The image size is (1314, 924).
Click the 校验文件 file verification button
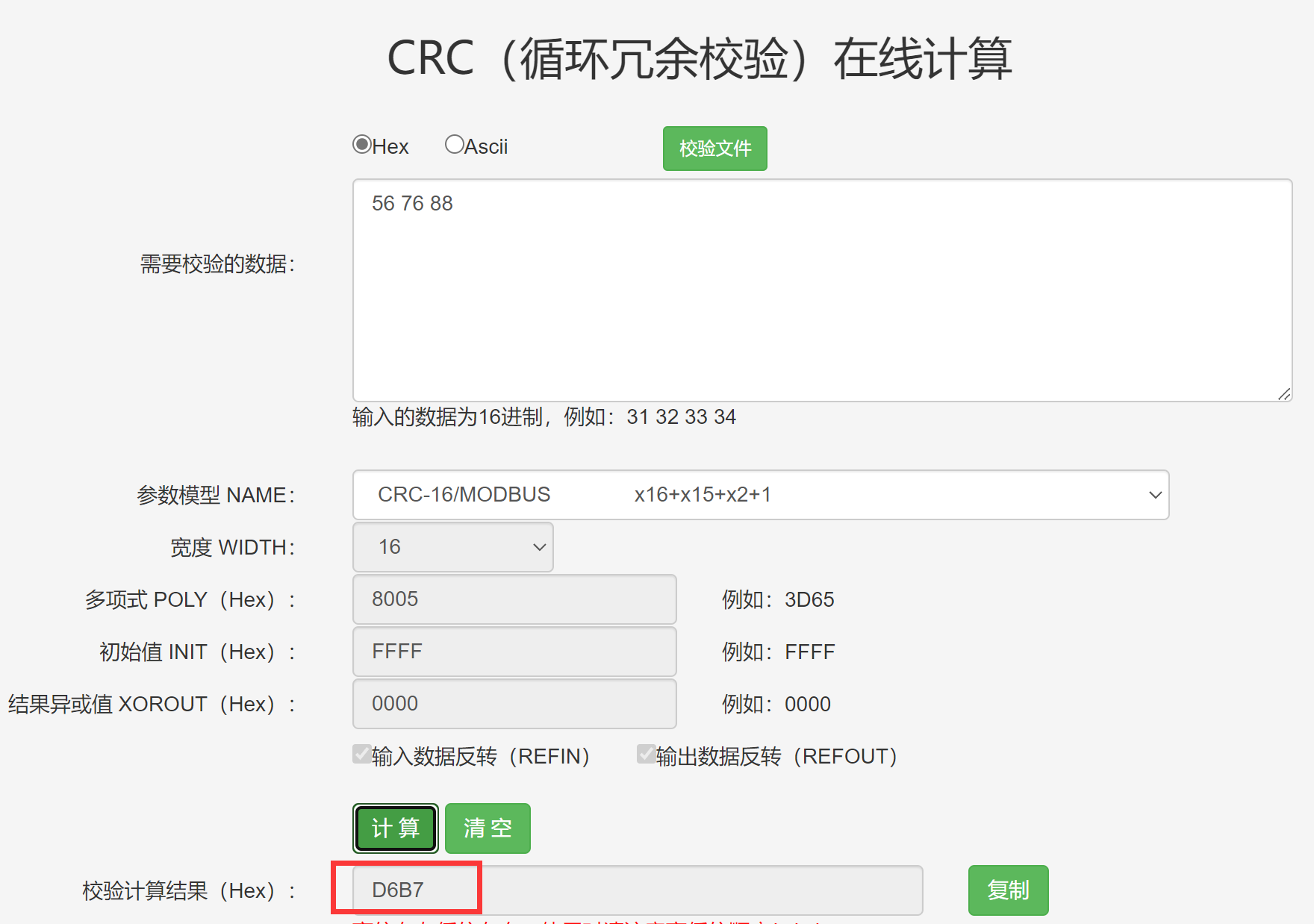(x=714, y=148)
